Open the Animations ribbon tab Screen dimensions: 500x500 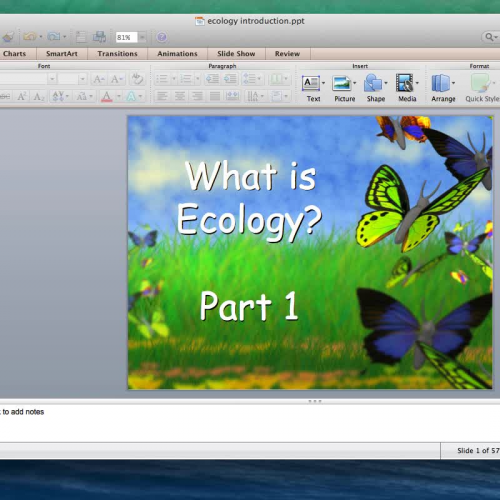tap(177, 54)
